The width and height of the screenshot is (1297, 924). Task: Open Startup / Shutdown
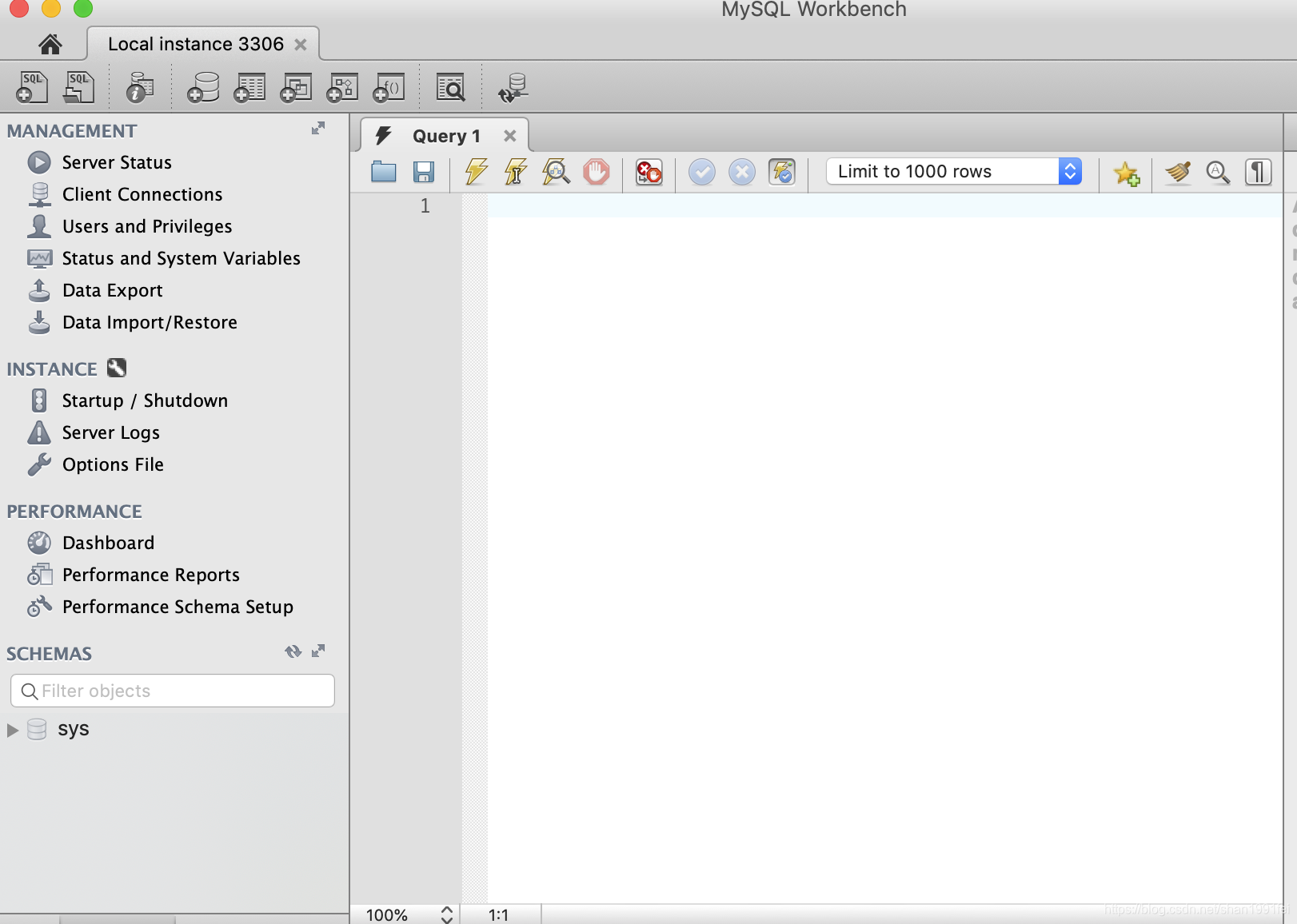[x=145, y=400]
